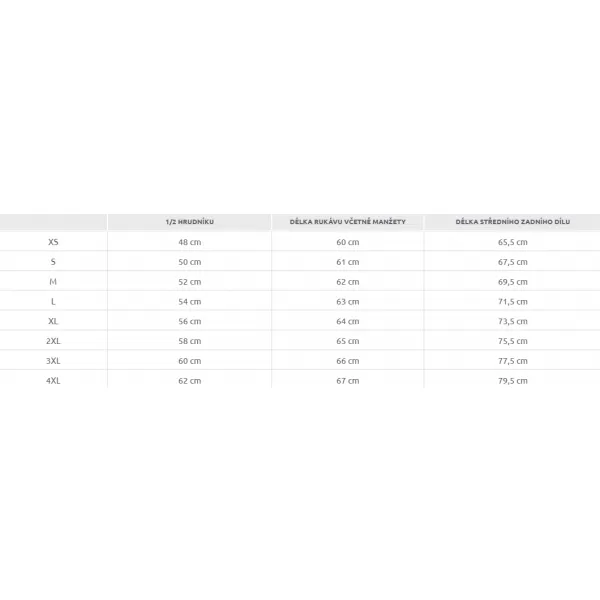Viewport: 600px width, 600px height.
Task: Select the 3XL size row label
Action: coord(53,361)
